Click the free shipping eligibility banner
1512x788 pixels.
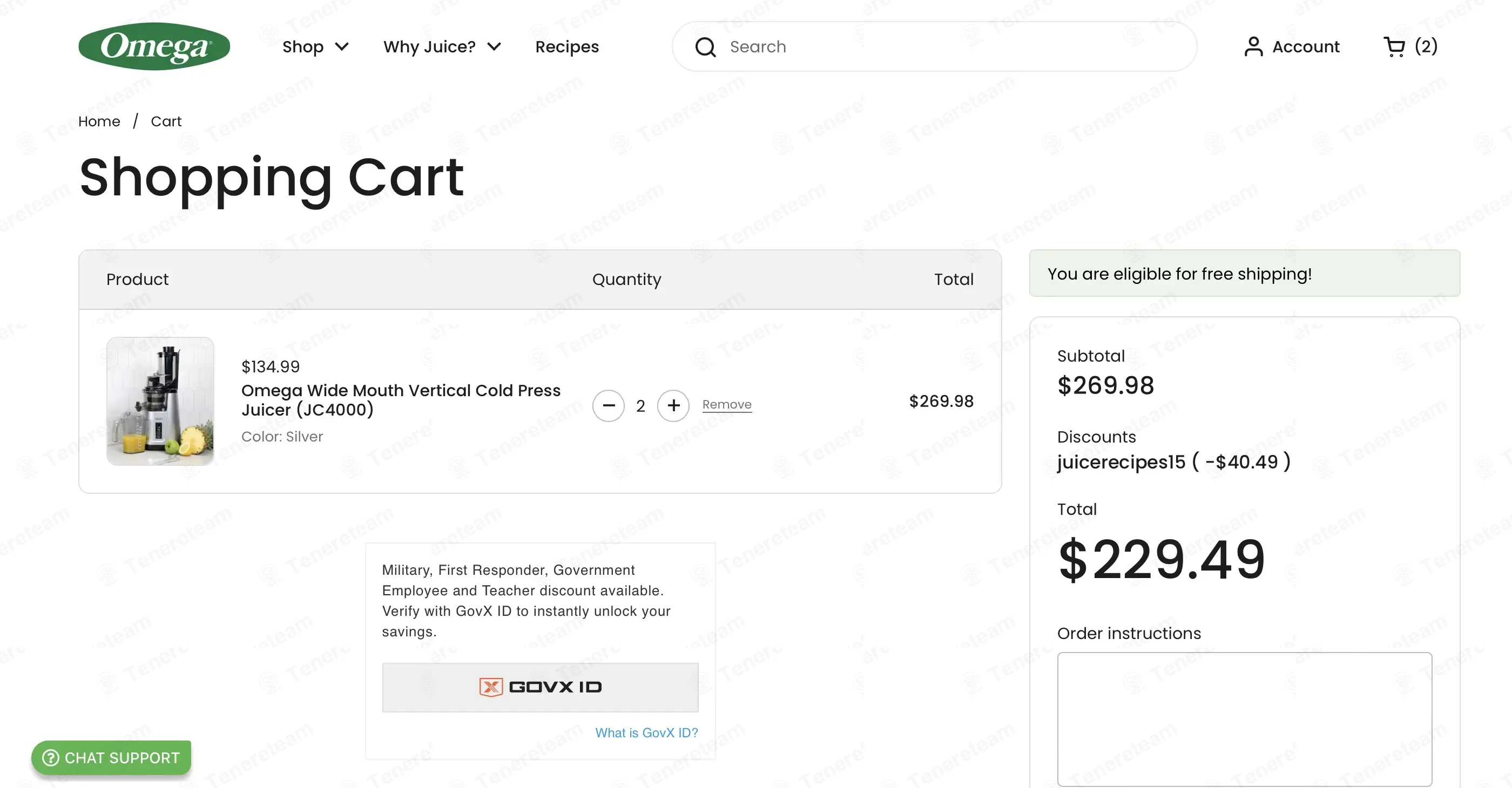[1244, 274]
